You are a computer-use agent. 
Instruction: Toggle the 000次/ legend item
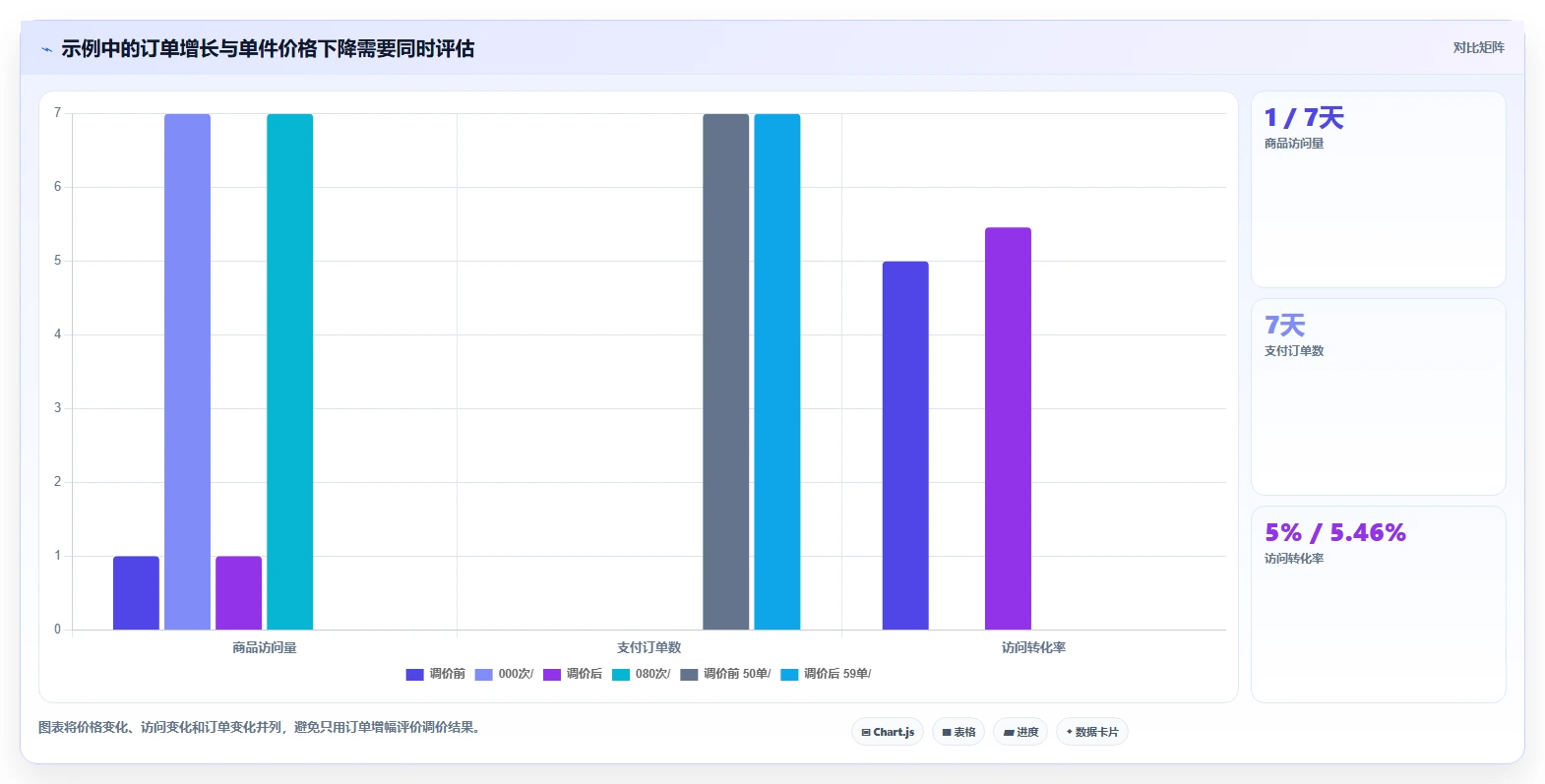tap(504, 674)
